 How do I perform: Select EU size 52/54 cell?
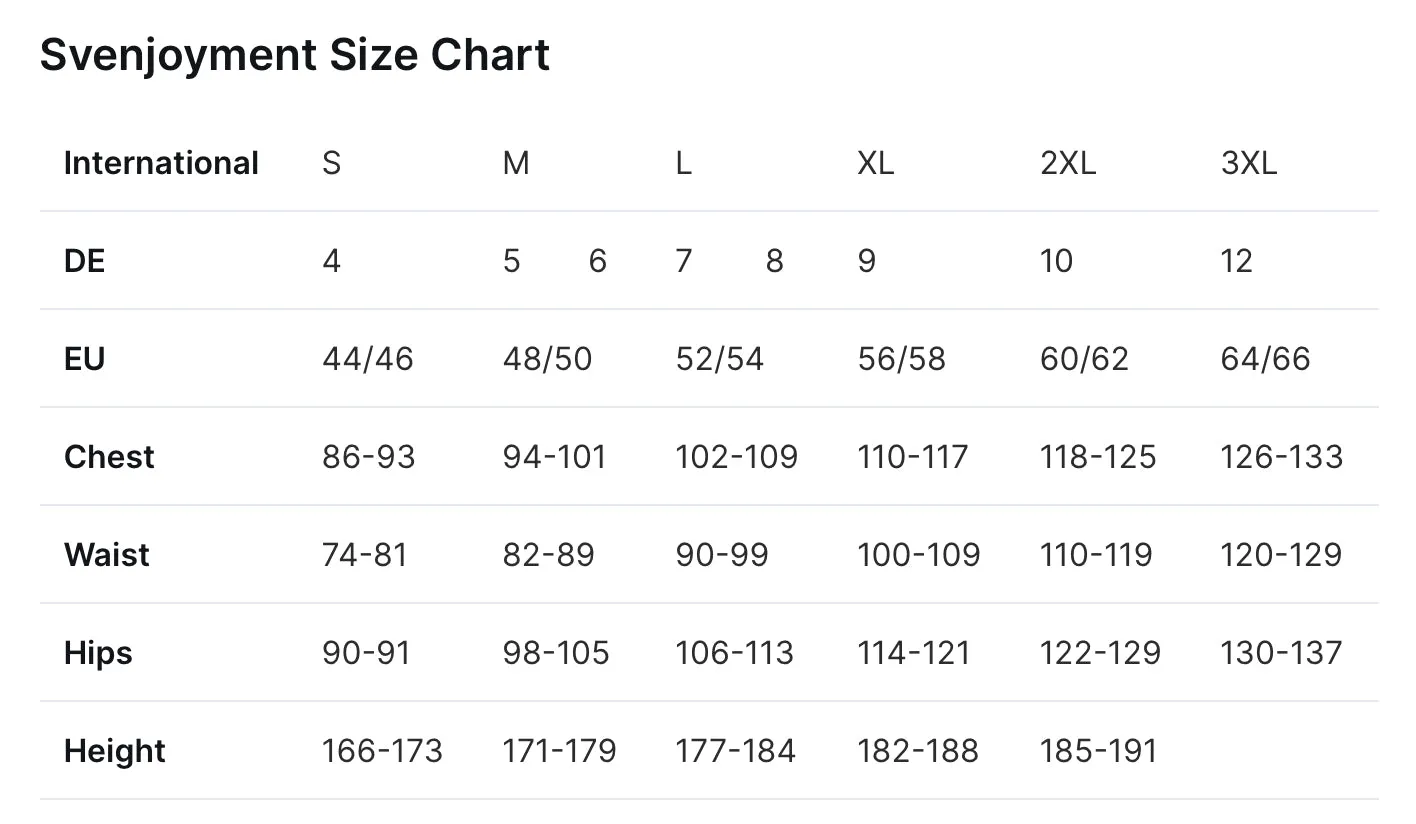click(720, 359)
